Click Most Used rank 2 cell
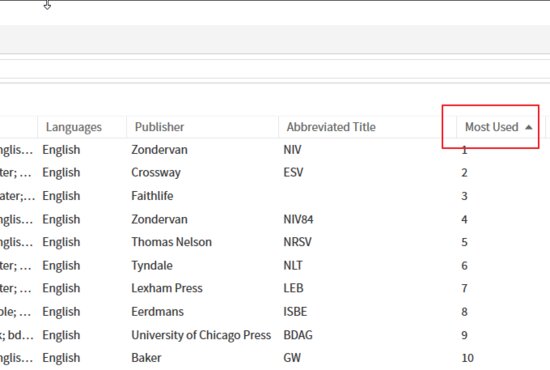 click(x=464, y=173)
